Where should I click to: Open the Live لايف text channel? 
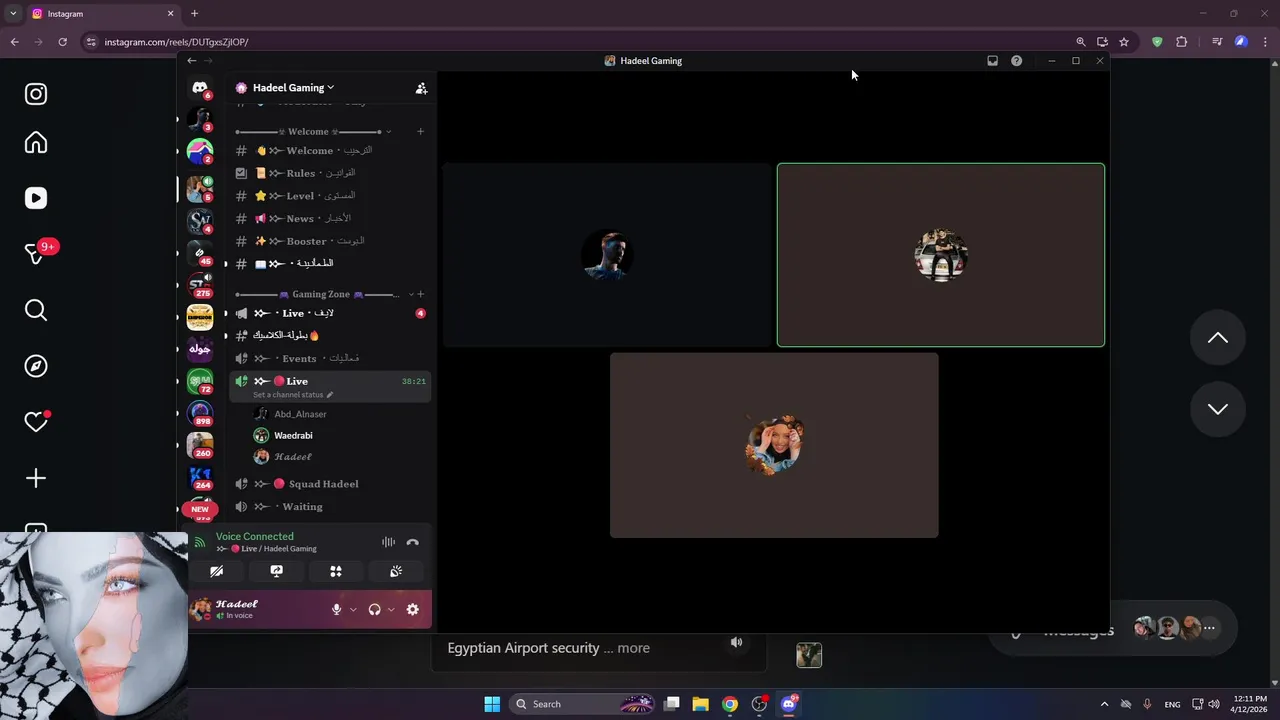coord(330,313)
